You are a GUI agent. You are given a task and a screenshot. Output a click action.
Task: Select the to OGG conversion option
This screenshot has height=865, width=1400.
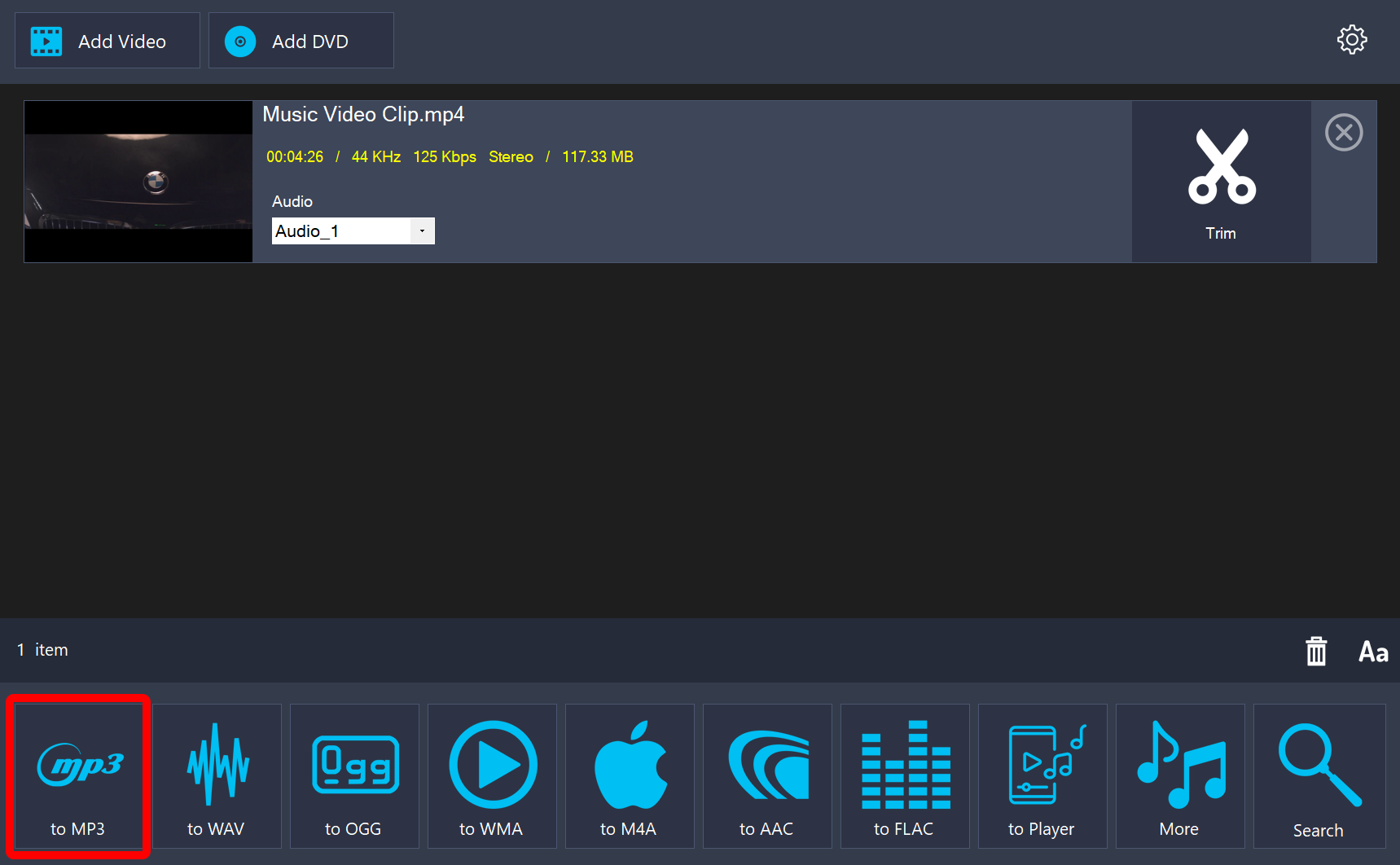(354, 776)
